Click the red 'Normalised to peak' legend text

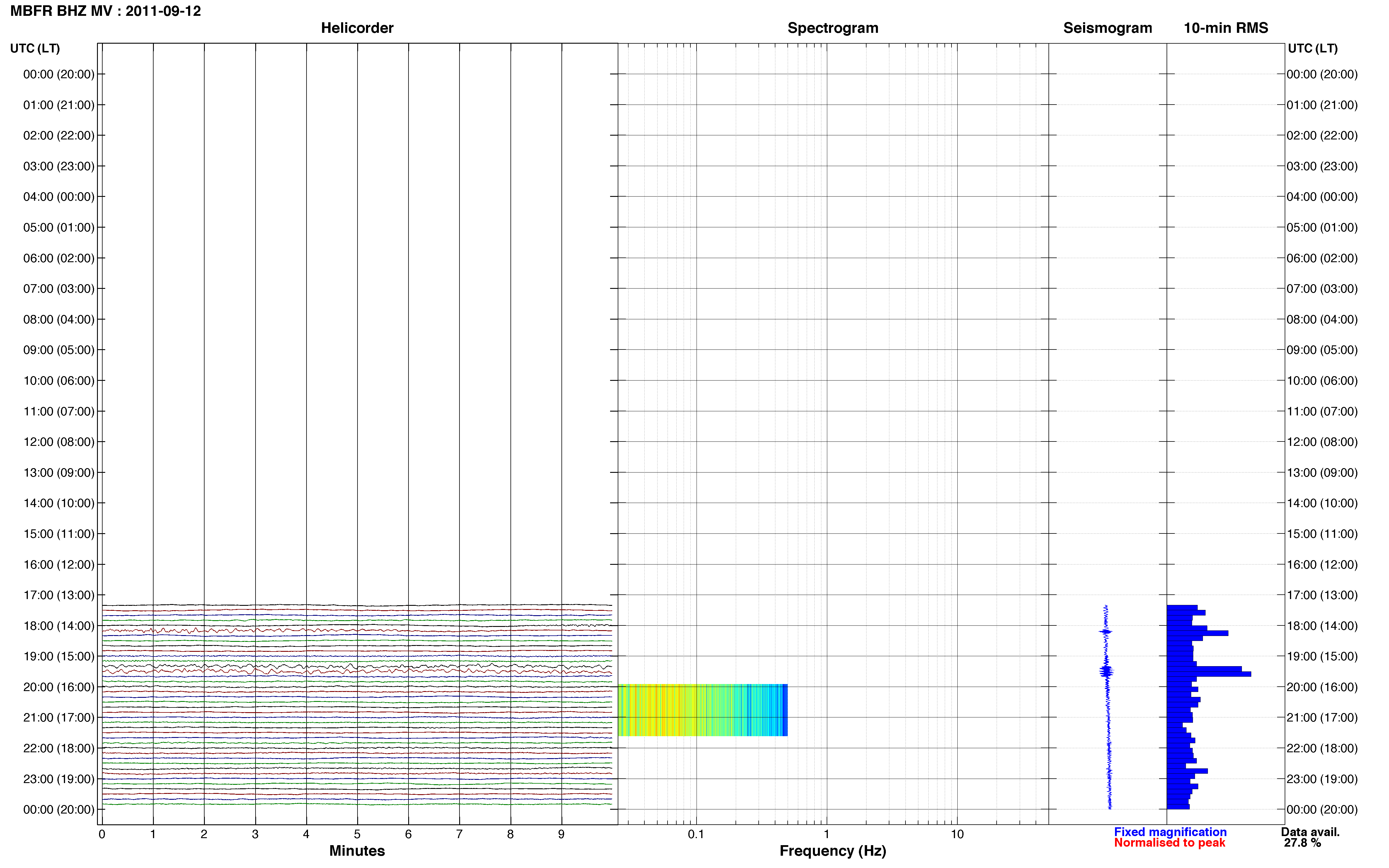[x=1170, y=843]
